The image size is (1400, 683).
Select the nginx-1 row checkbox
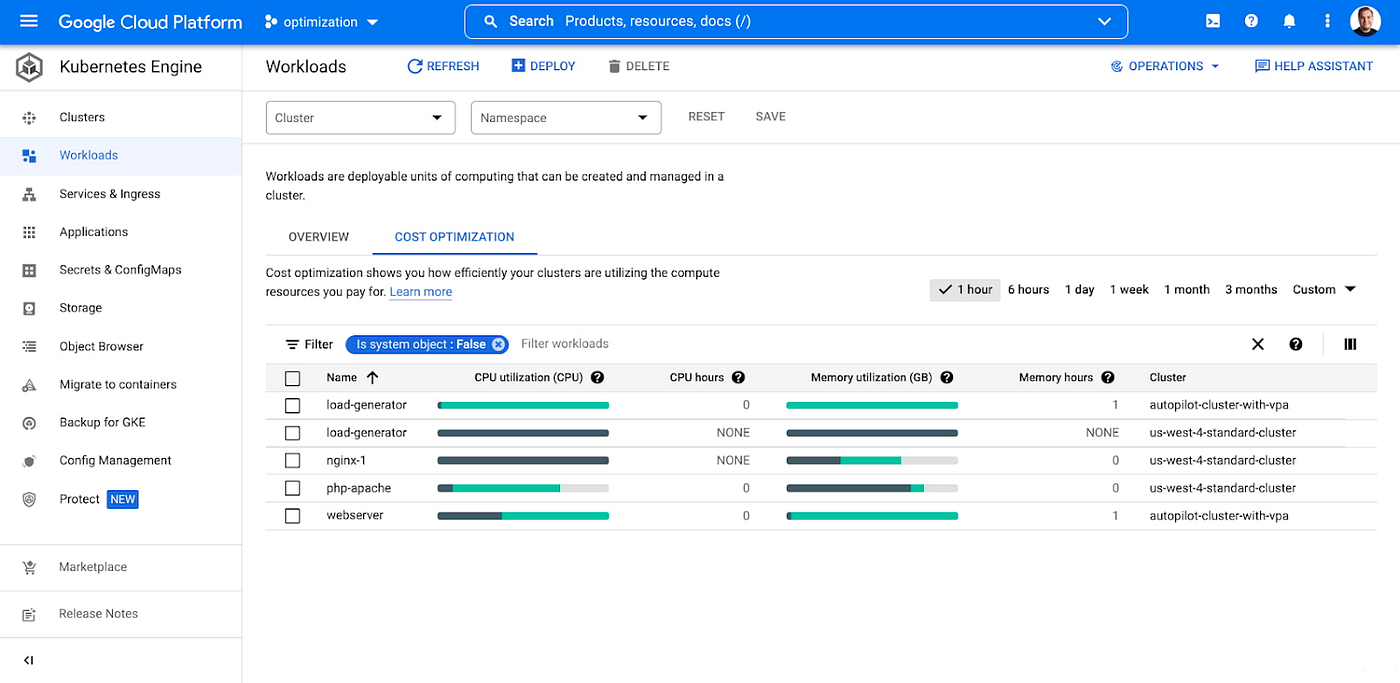point(292,461)
